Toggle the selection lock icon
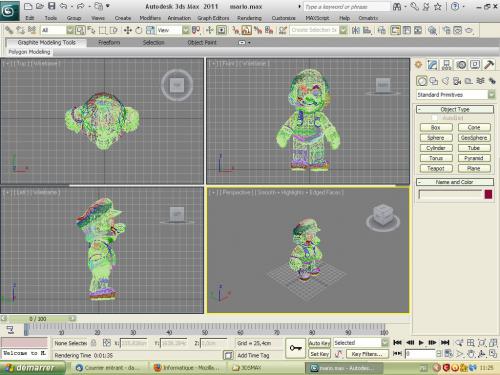 click(94, 343)
